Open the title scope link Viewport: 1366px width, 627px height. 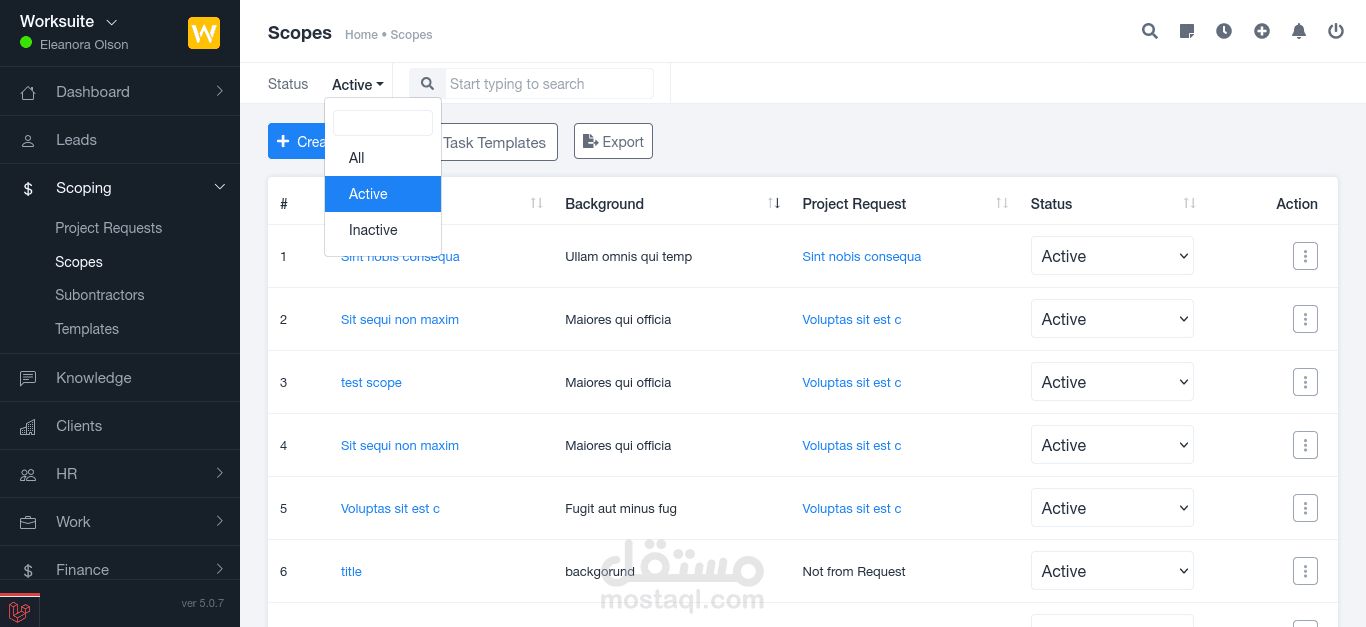click(x=351, y=571)
